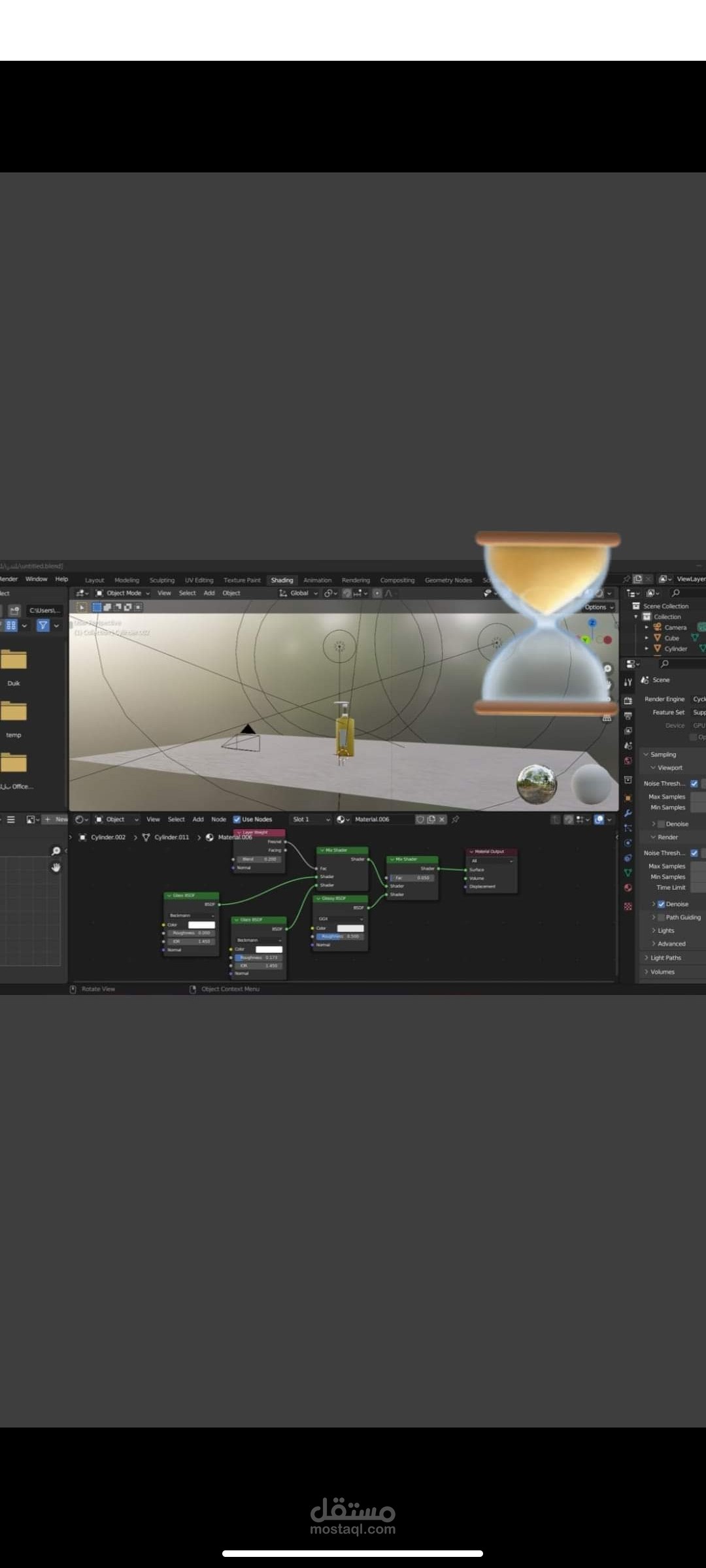Click the node editor pan hand icon

tap(56, 867)
